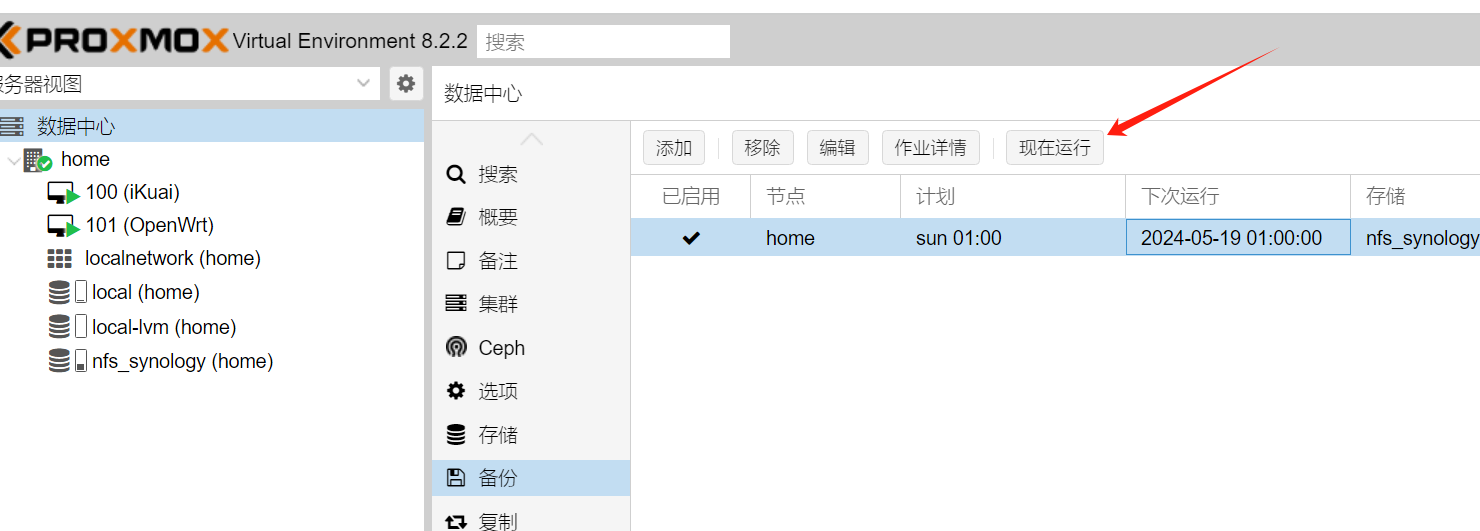Image resolution: width=1480 pixels, height=531 pixels.
Task: Click the 添加 add button
Action: click(x=673, y=148)
